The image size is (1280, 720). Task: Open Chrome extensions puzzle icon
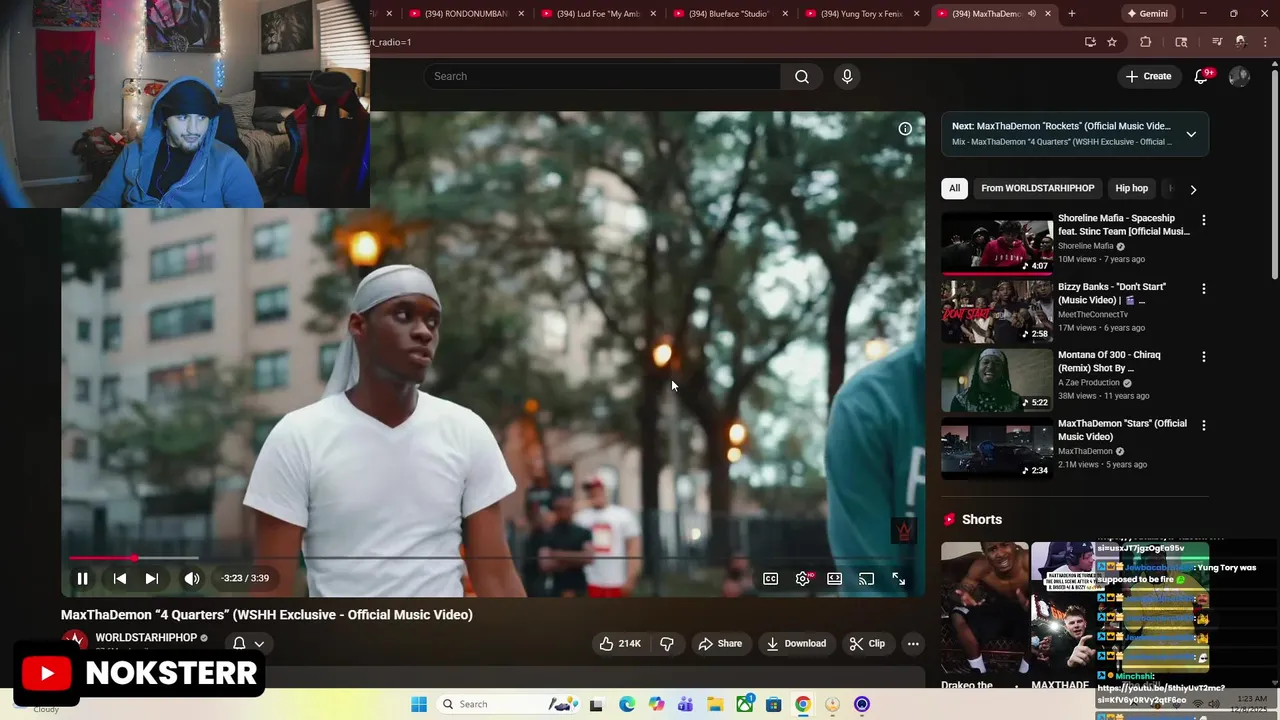point(1146,42)
